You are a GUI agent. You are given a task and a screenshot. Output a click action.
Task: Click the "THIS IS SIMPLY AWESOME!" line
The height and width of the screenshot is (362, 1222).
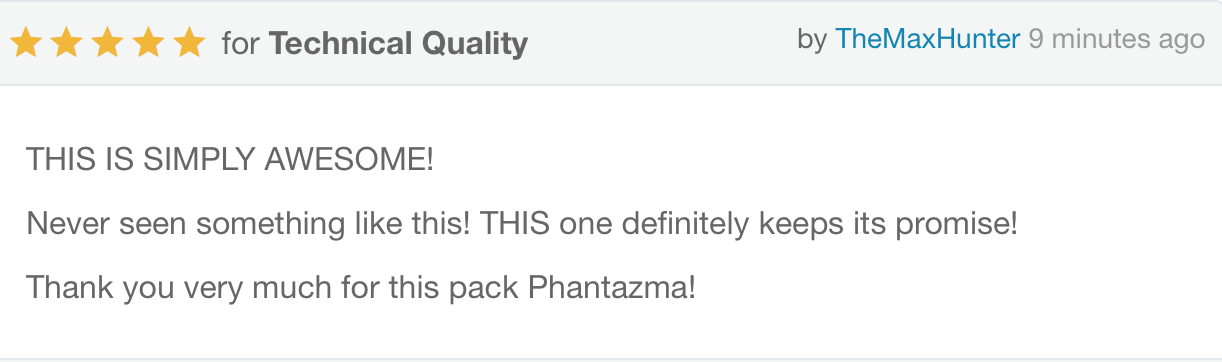230,159
